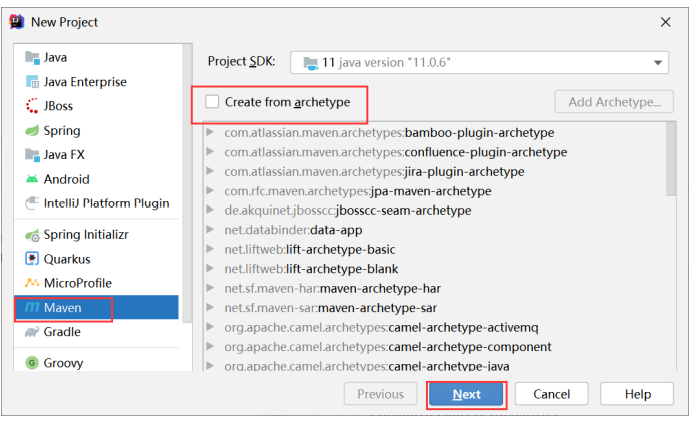Click the Cancel button

pyautogui.click(x=551, y=394)
